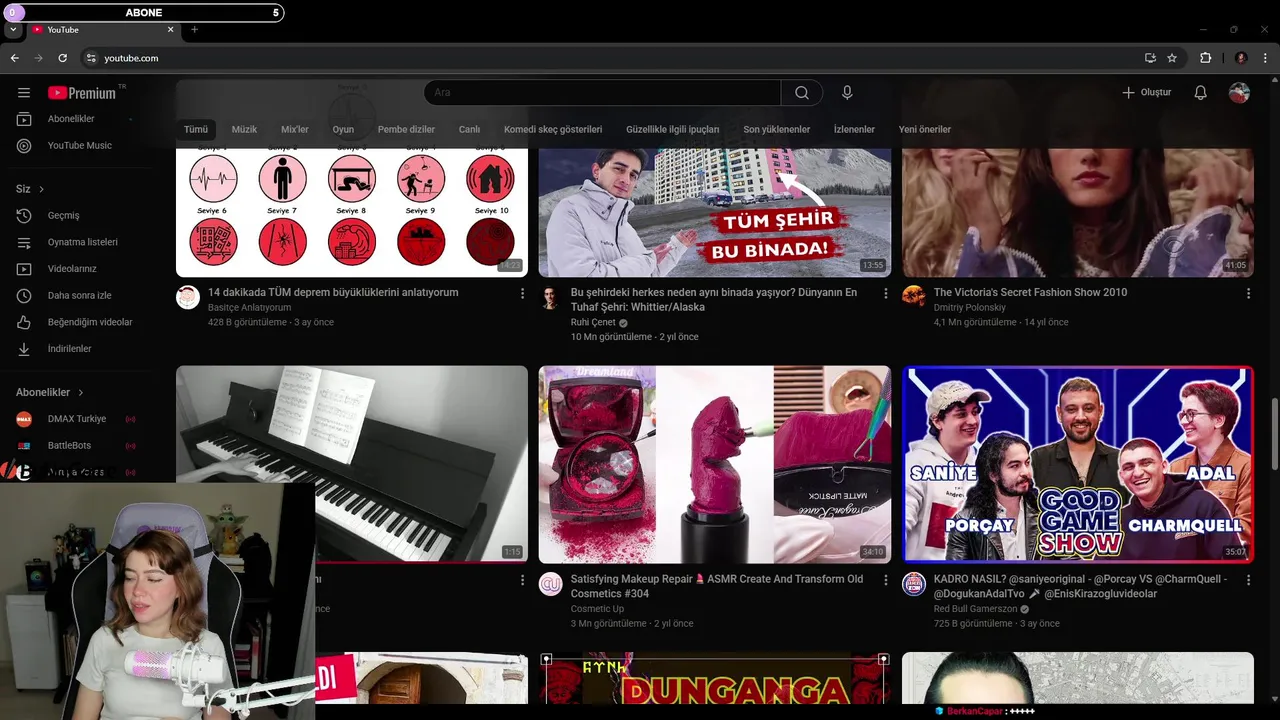Click the Oluştur create button
The width and height of the screenshot is (1280, 720).
click(x=1146, y=93)
